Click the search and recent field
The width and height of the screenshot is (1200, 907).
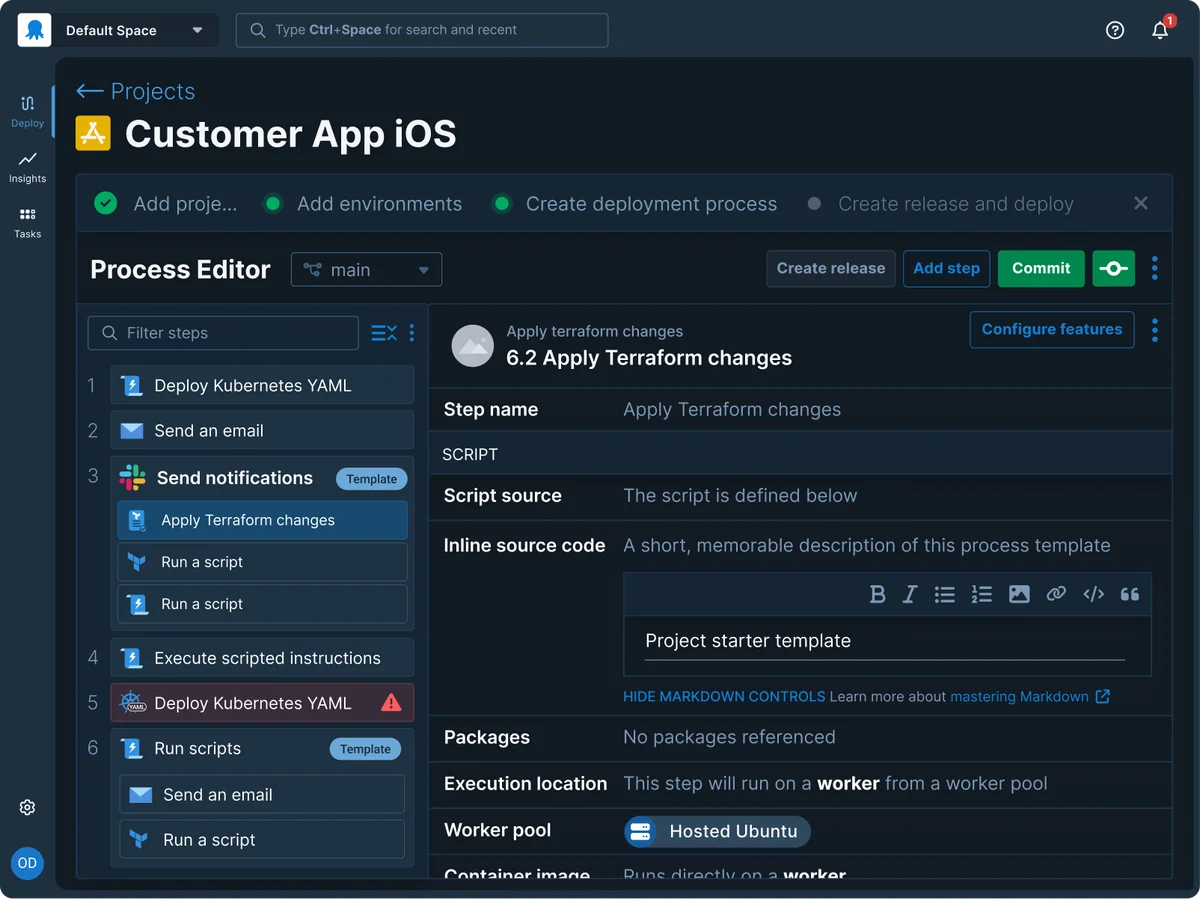421,30
